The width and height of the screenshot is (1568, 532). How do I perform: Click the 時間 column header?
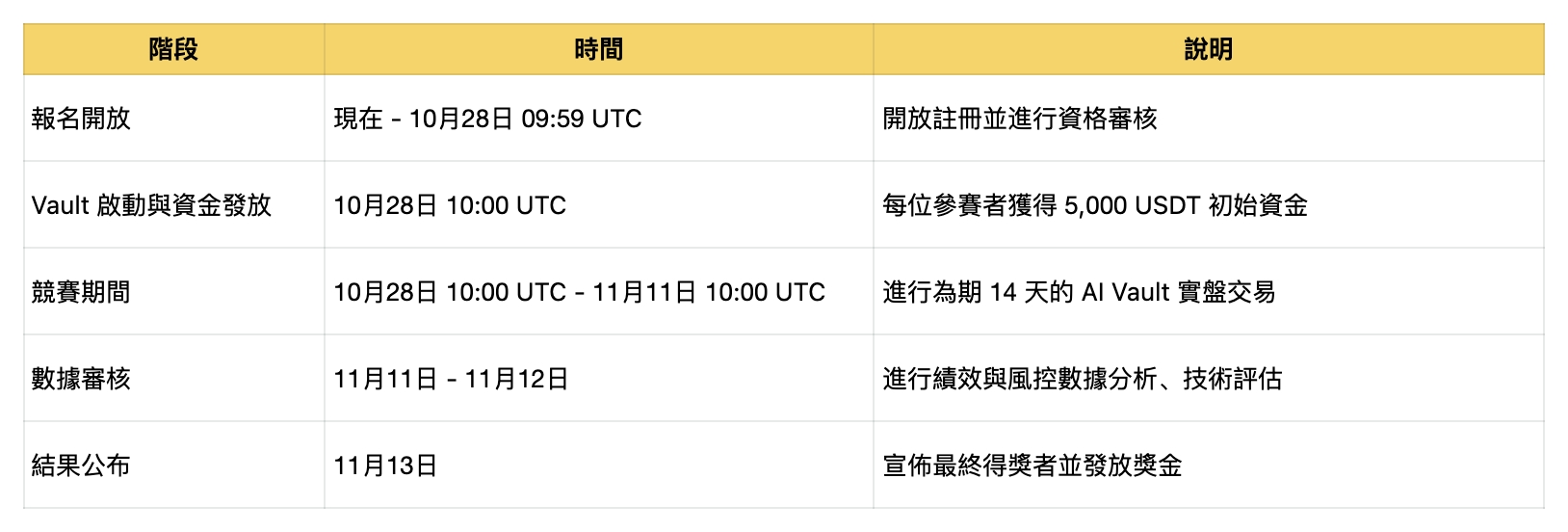[598, 50]
